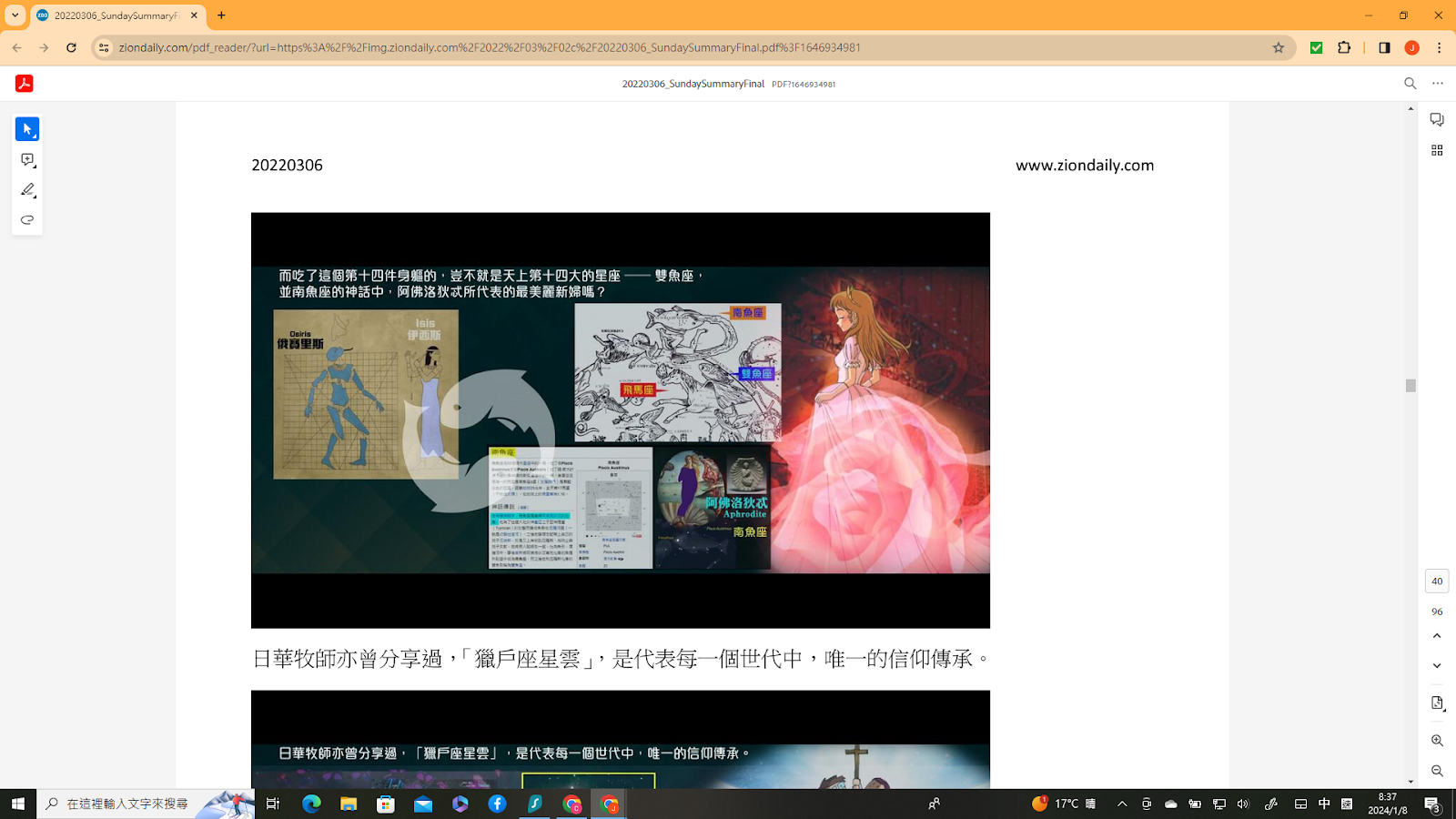This screenshot has width=1456, height=819.
Task: Bookmark this page with star icon
Action: [x=1279, y=47]
